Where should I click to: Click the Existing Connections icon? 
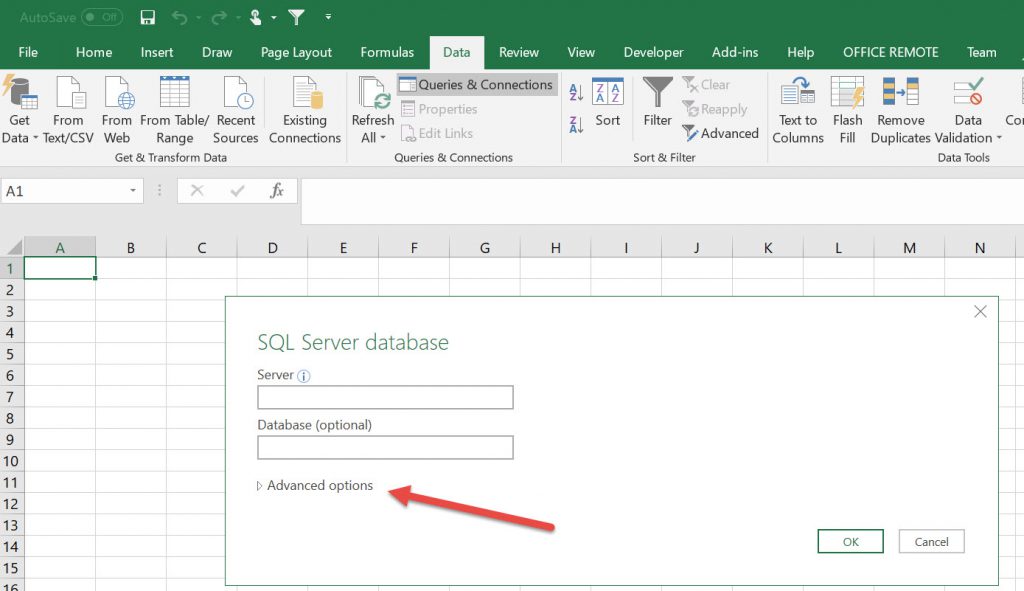pyautogui.click(x=305, y=93)
